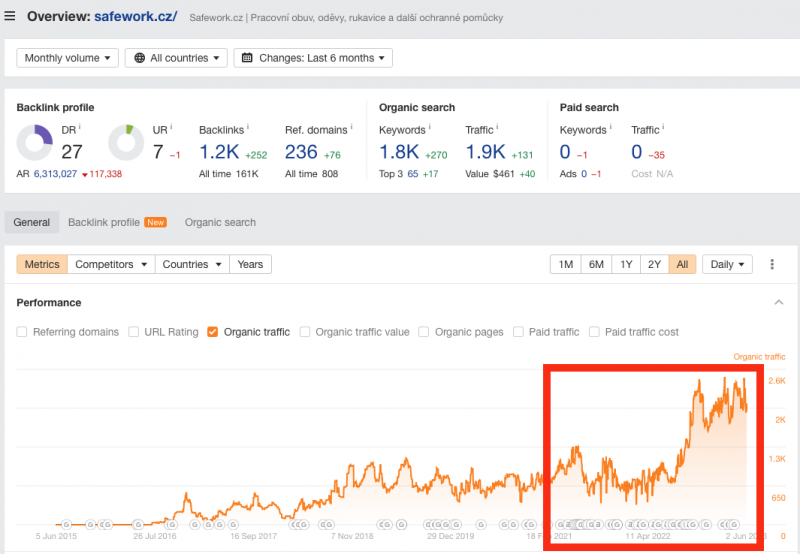This screenshot has height=554, width=800.
Task: Select the General tab
Action: tap(32, 222)
